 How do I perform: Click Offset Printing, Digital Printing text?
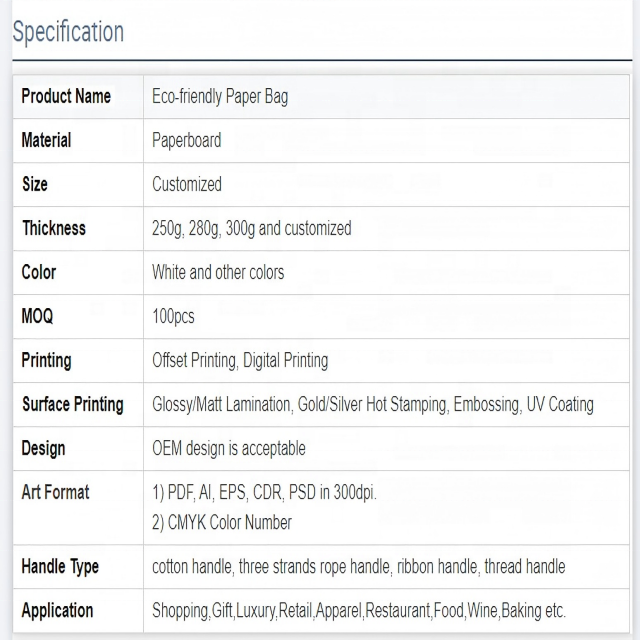coord(240,361)
